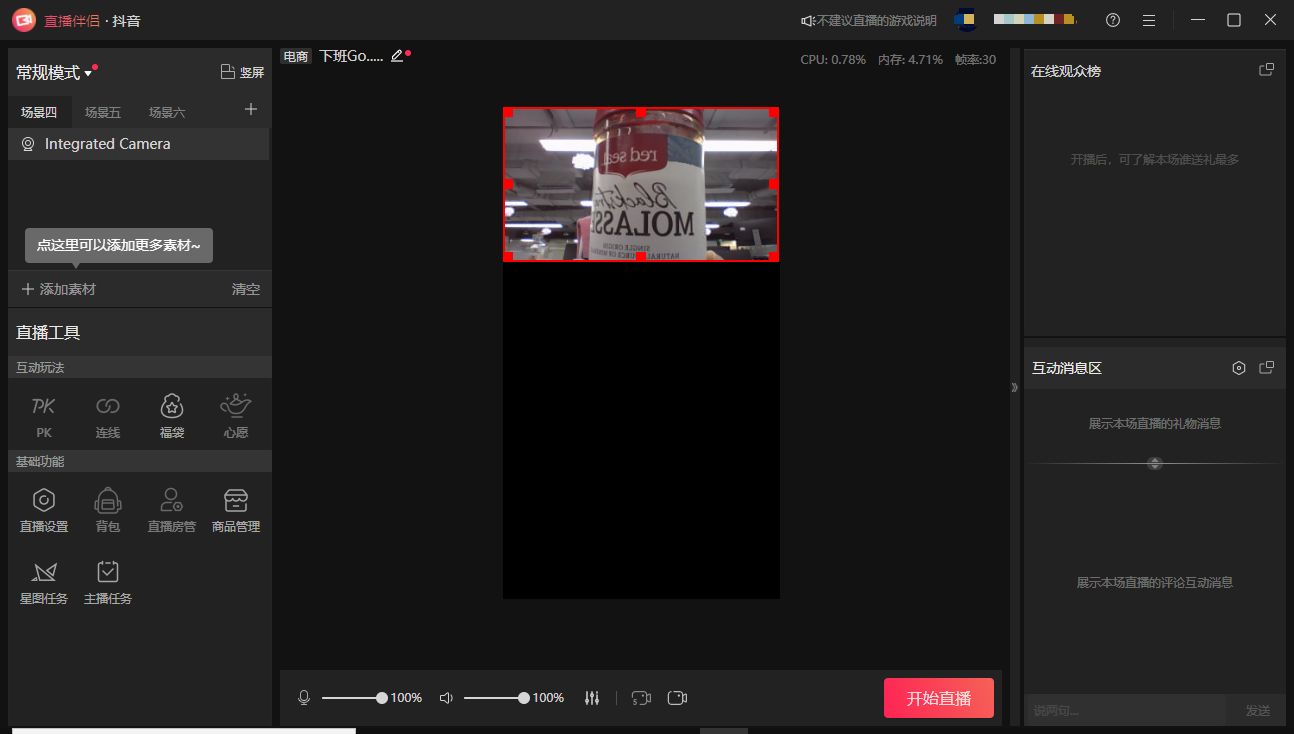1294x734 pixels.
Task: Open the PK interactive tool
Action: (44, 415)
